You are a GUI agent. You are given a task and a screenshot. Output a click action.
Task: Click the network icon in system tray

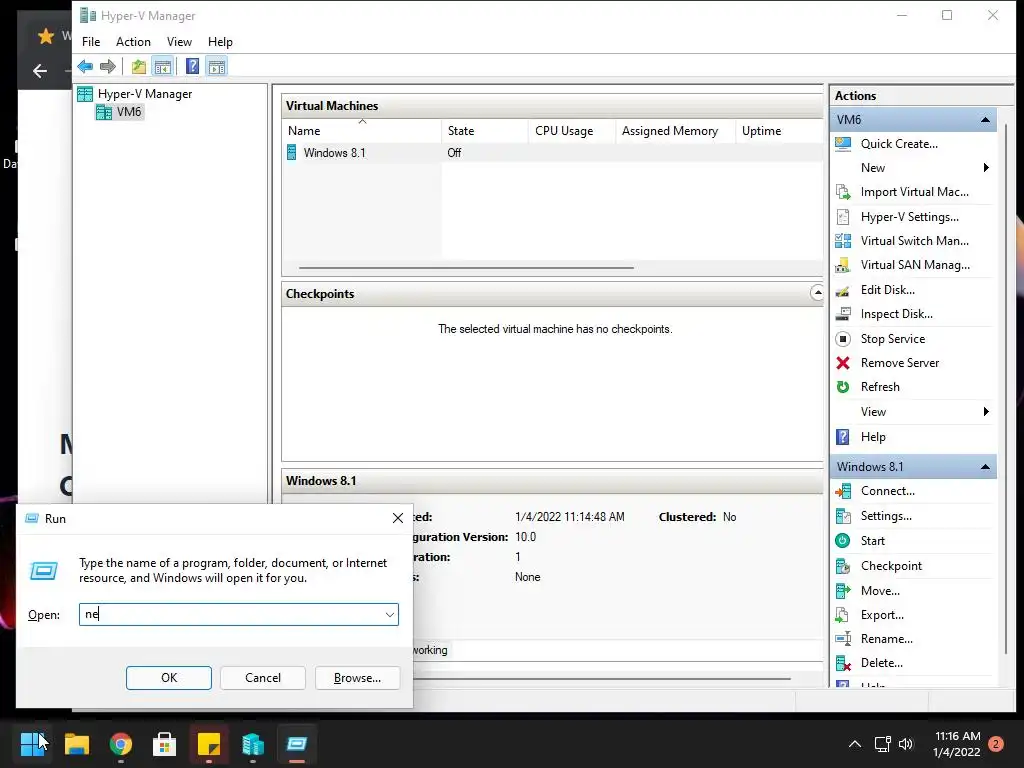point(882,744)
